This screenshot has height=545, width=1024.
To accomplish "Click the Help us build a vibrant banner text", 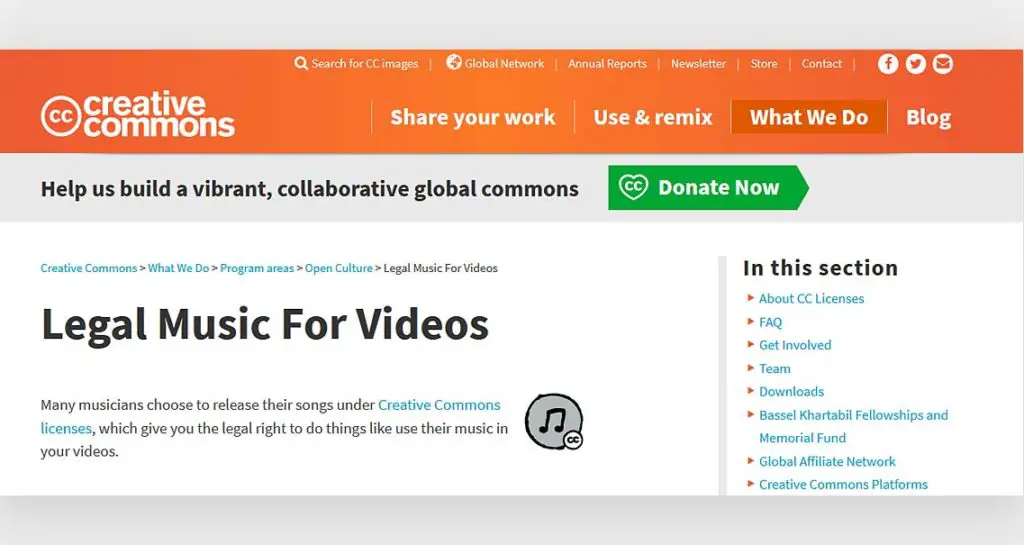I will tap(310, 189).
